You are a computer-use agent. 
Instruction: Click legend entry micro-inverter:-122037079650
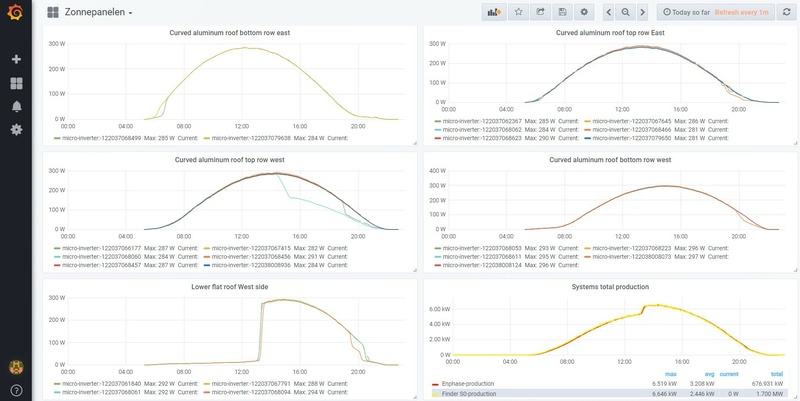coord(632,138)
